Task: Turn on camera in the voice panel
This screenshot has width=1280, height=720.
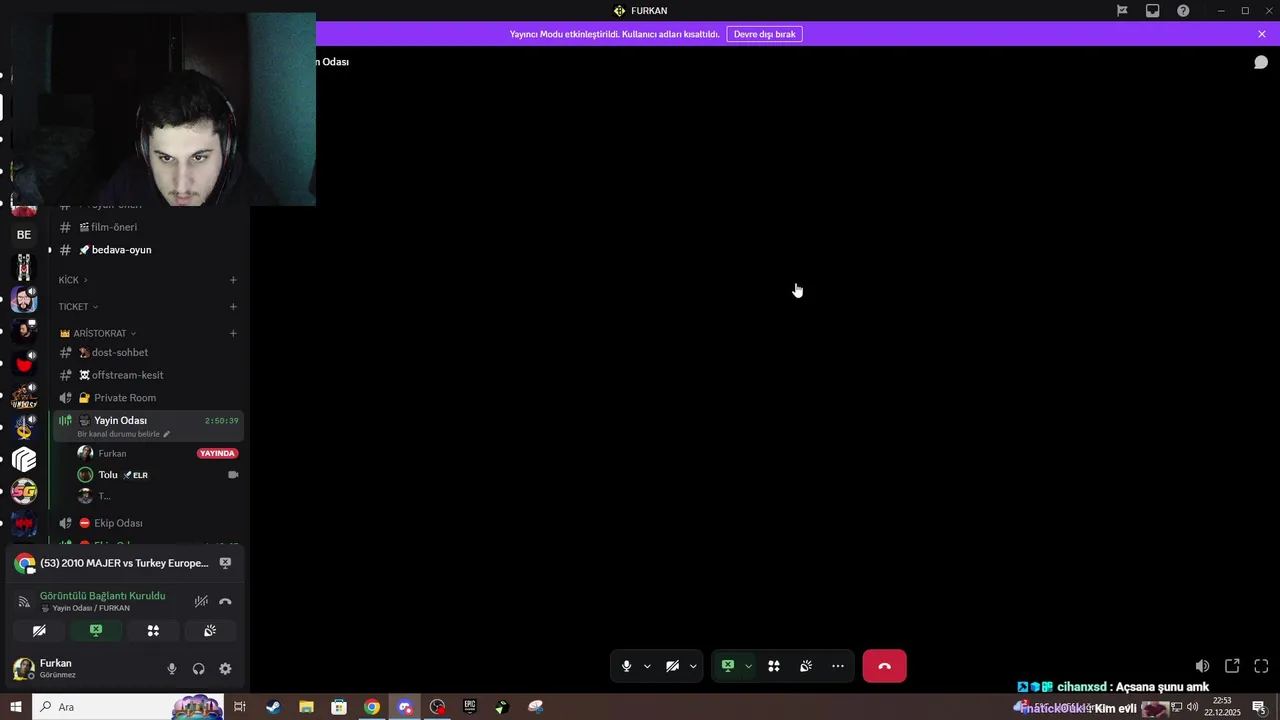Action: (39, 631)
